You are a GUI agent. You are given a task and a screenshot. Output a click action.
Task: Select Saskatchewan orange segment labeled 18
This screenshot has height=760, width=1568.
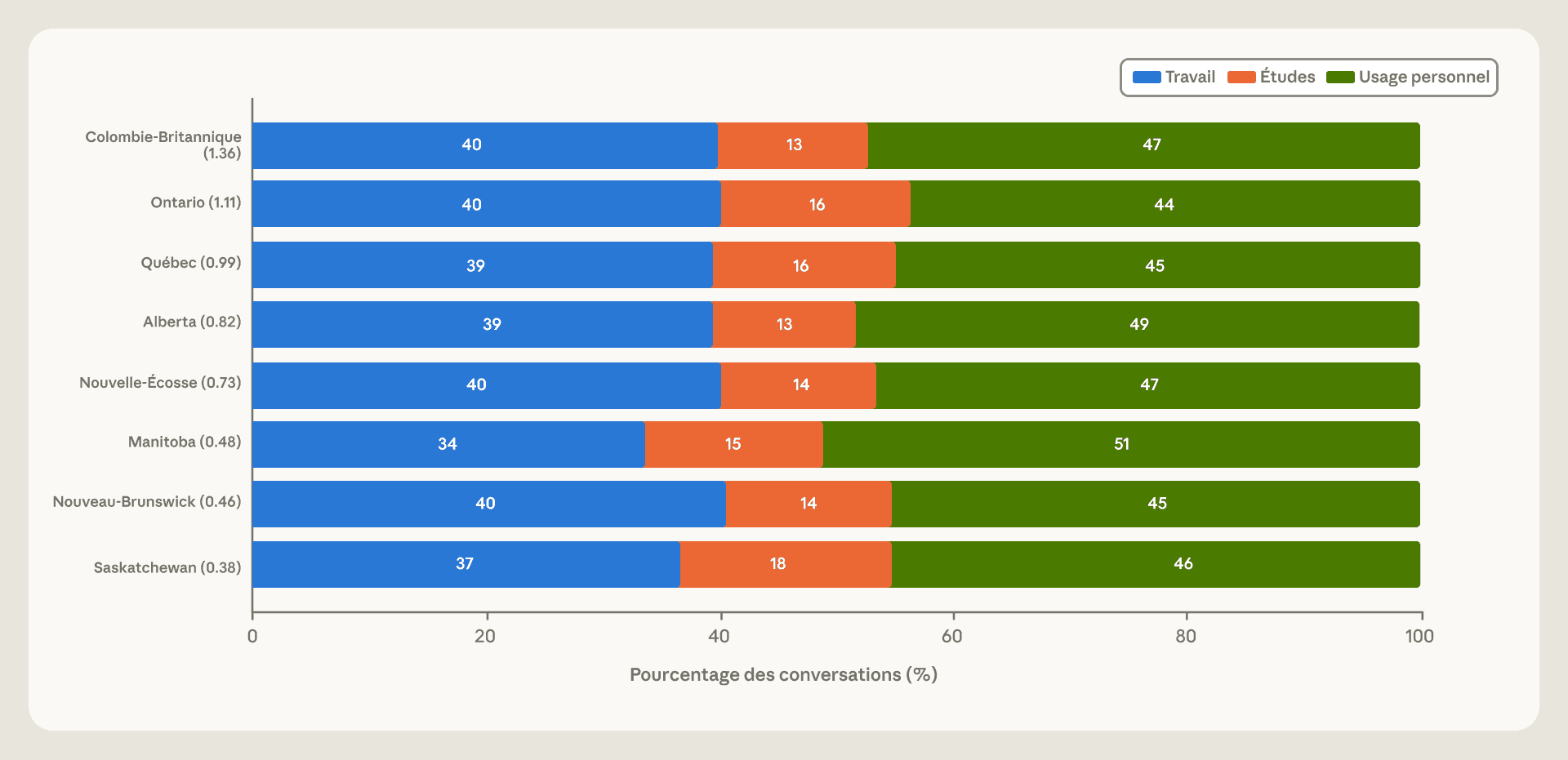point(786,564)
